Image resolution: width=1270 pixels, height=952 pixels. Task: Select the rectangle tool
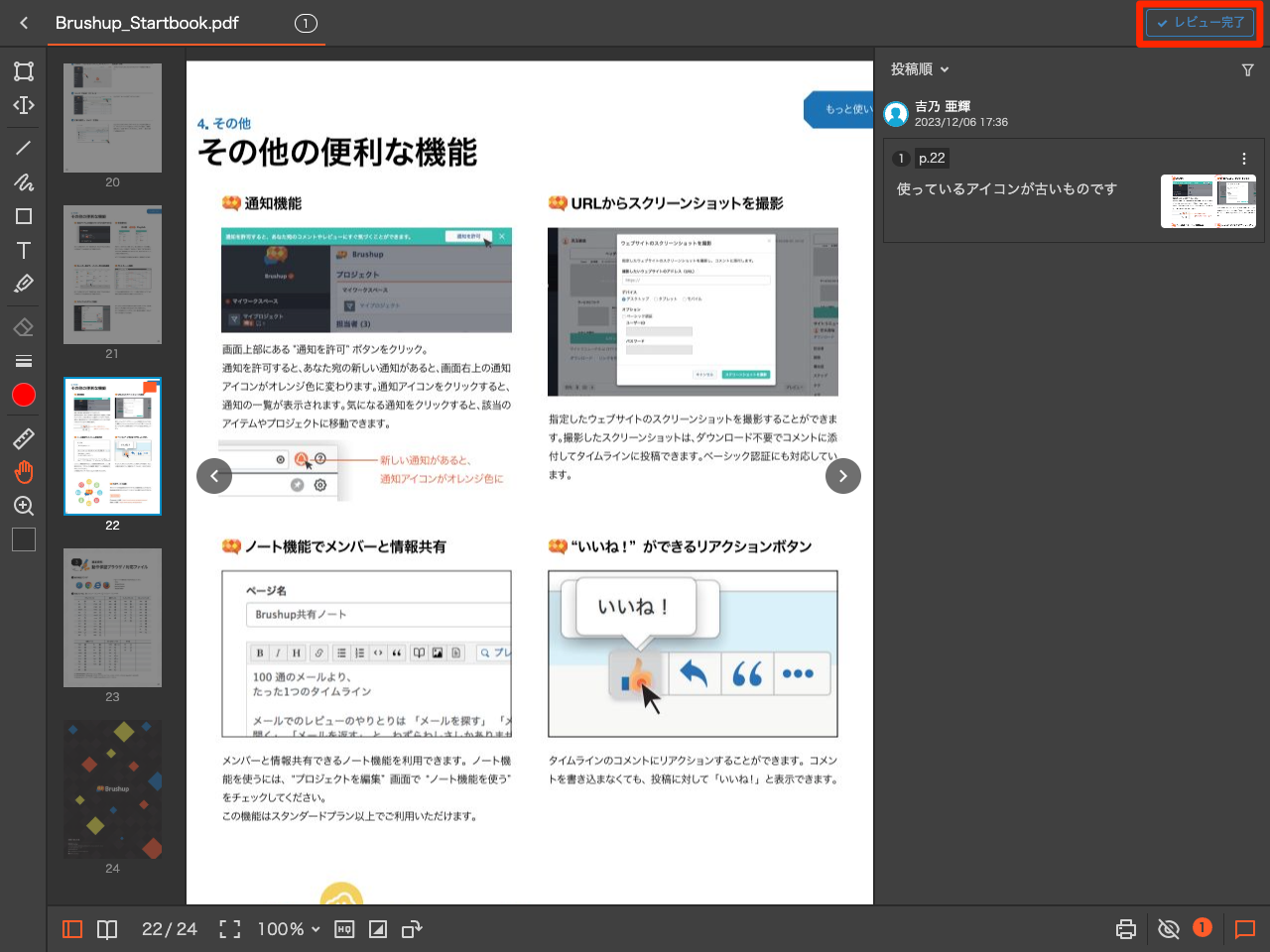[x=23, y=215]
